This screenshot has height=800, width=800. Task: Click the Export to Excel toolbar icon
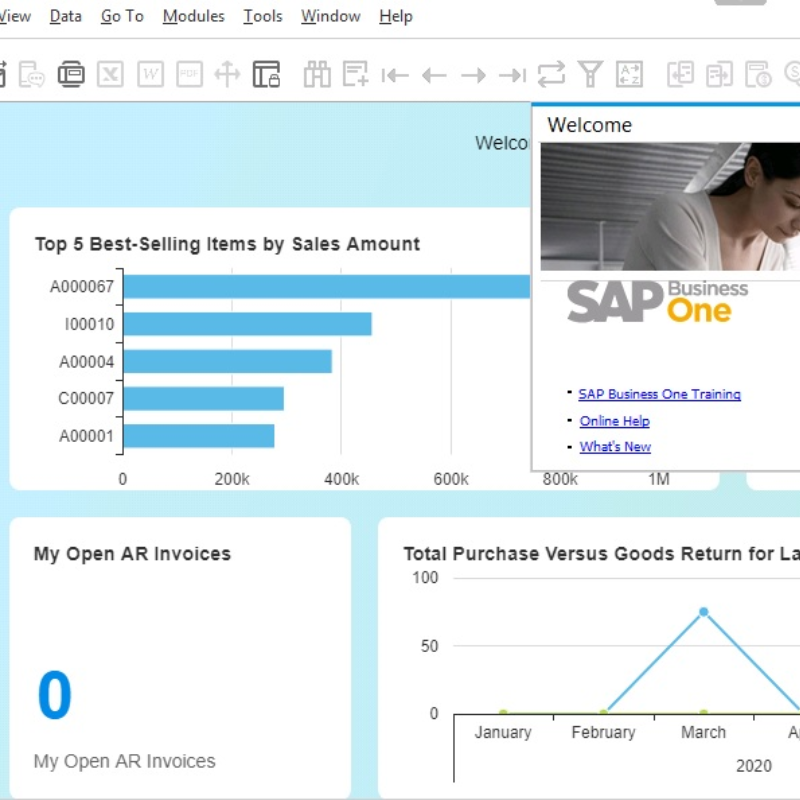110,74
